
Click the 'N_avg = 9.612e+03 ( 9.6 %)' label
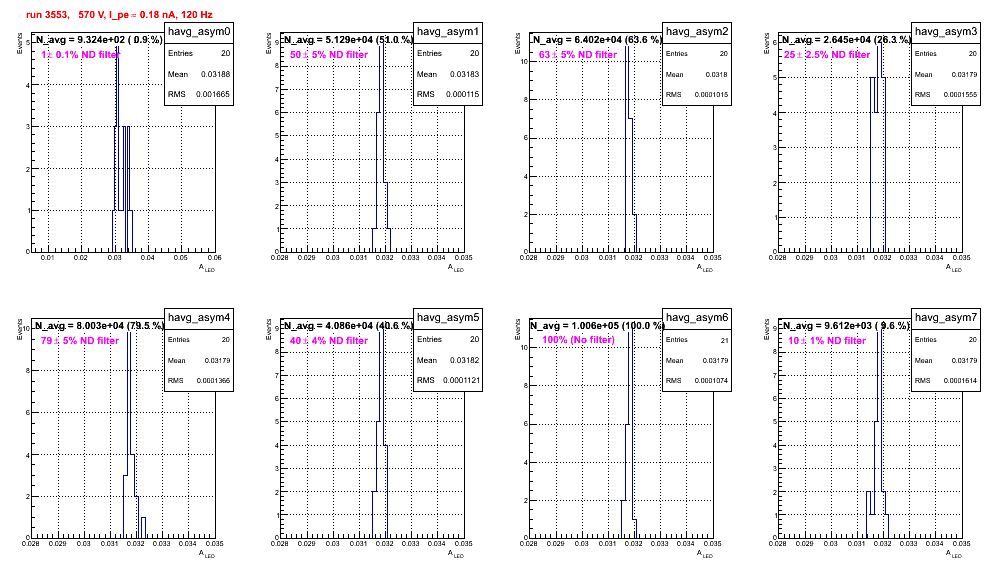[x=845, y=325]
